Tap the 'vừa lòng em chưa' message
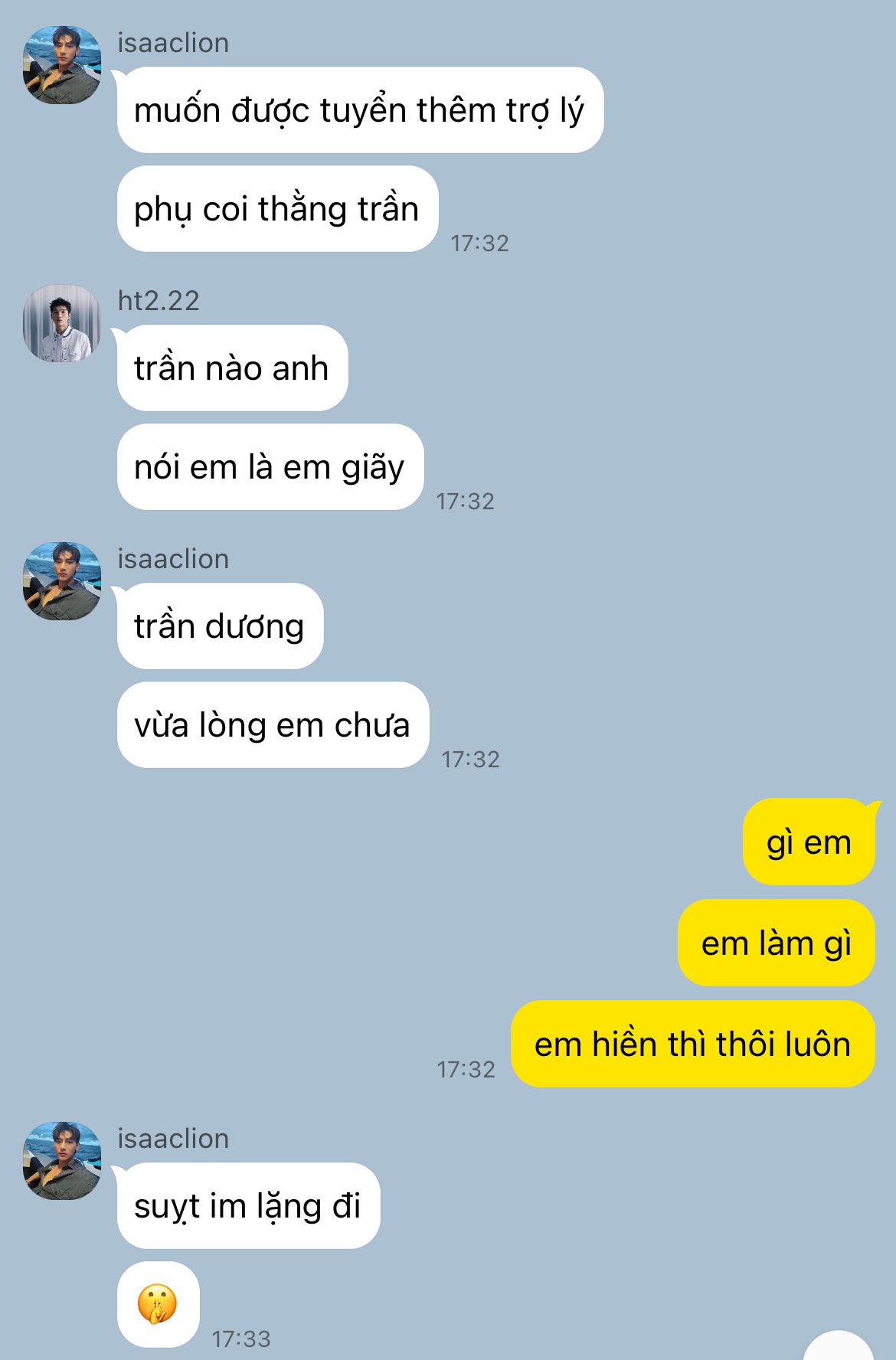 (x=273, y=725)
